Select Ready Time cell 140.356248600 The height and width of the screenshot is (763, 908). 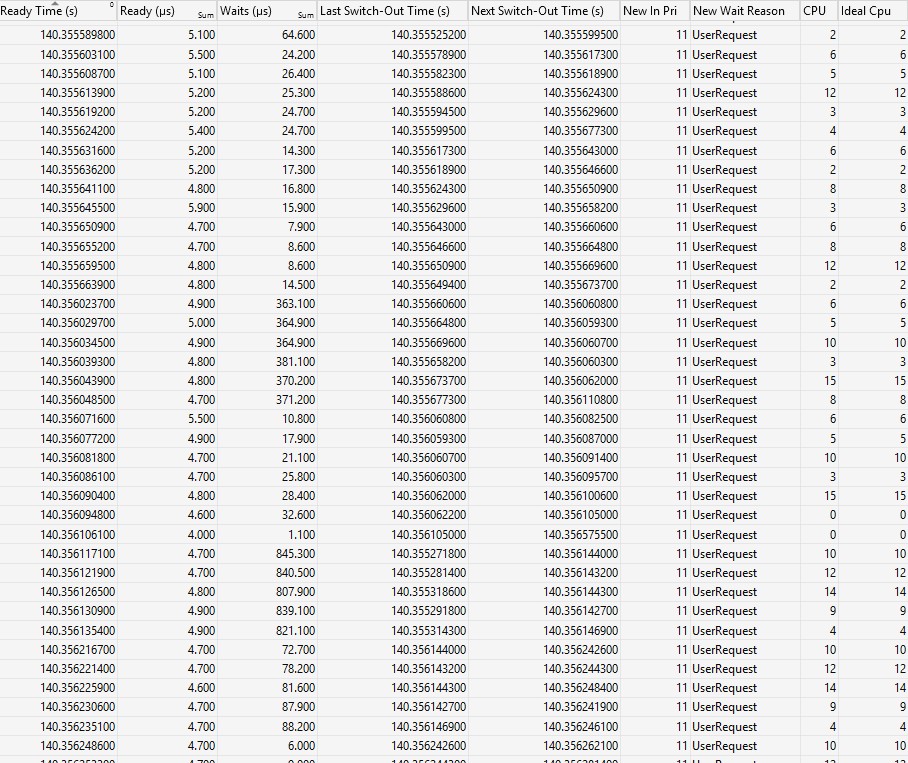point(78,746)
